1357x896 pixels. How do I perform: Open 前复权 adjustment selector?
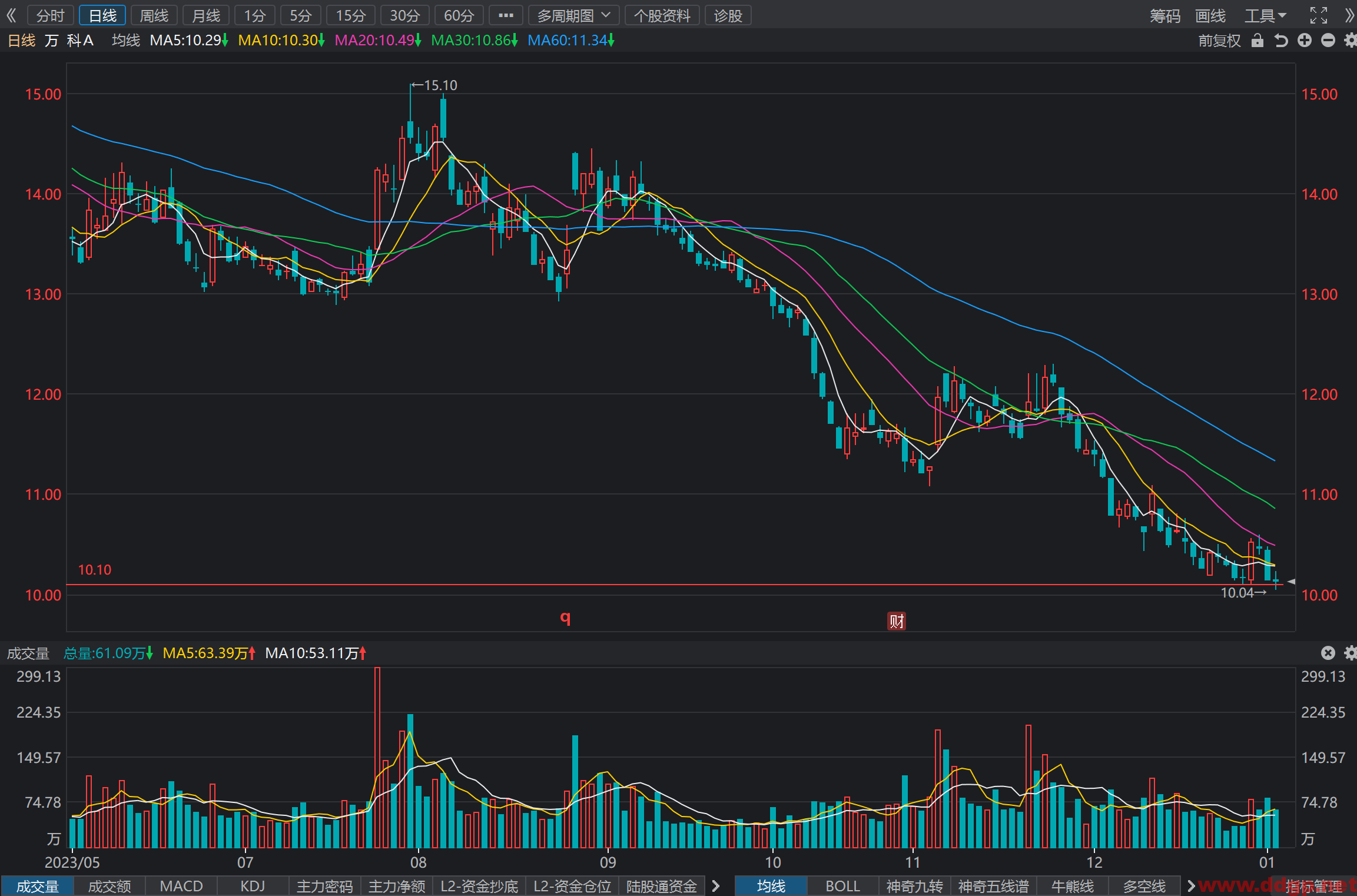point(1219,41)
